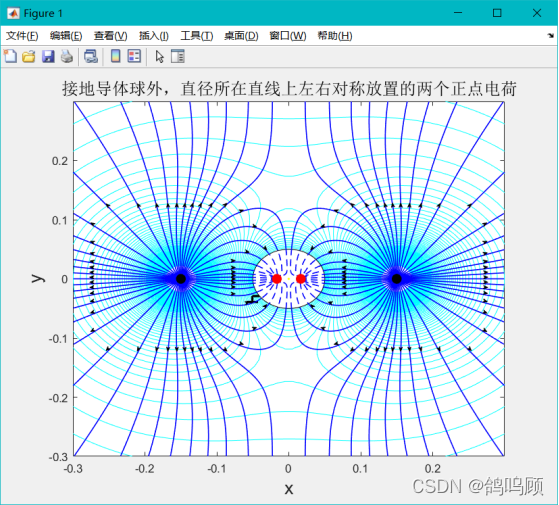Toggle the Edit Plot arrow tool
This screenshot has width=559, height=505.
click(160, 56)
